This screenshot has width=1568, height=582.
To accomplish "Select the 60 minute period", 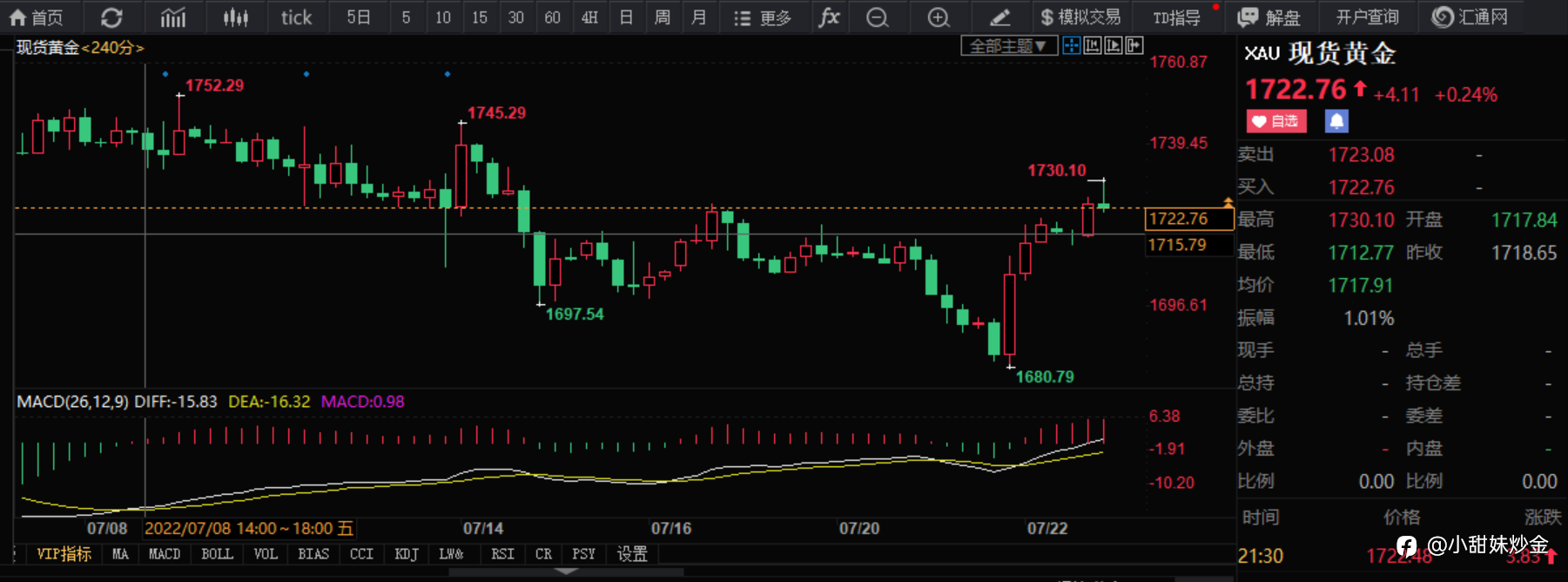I will 553,17.
